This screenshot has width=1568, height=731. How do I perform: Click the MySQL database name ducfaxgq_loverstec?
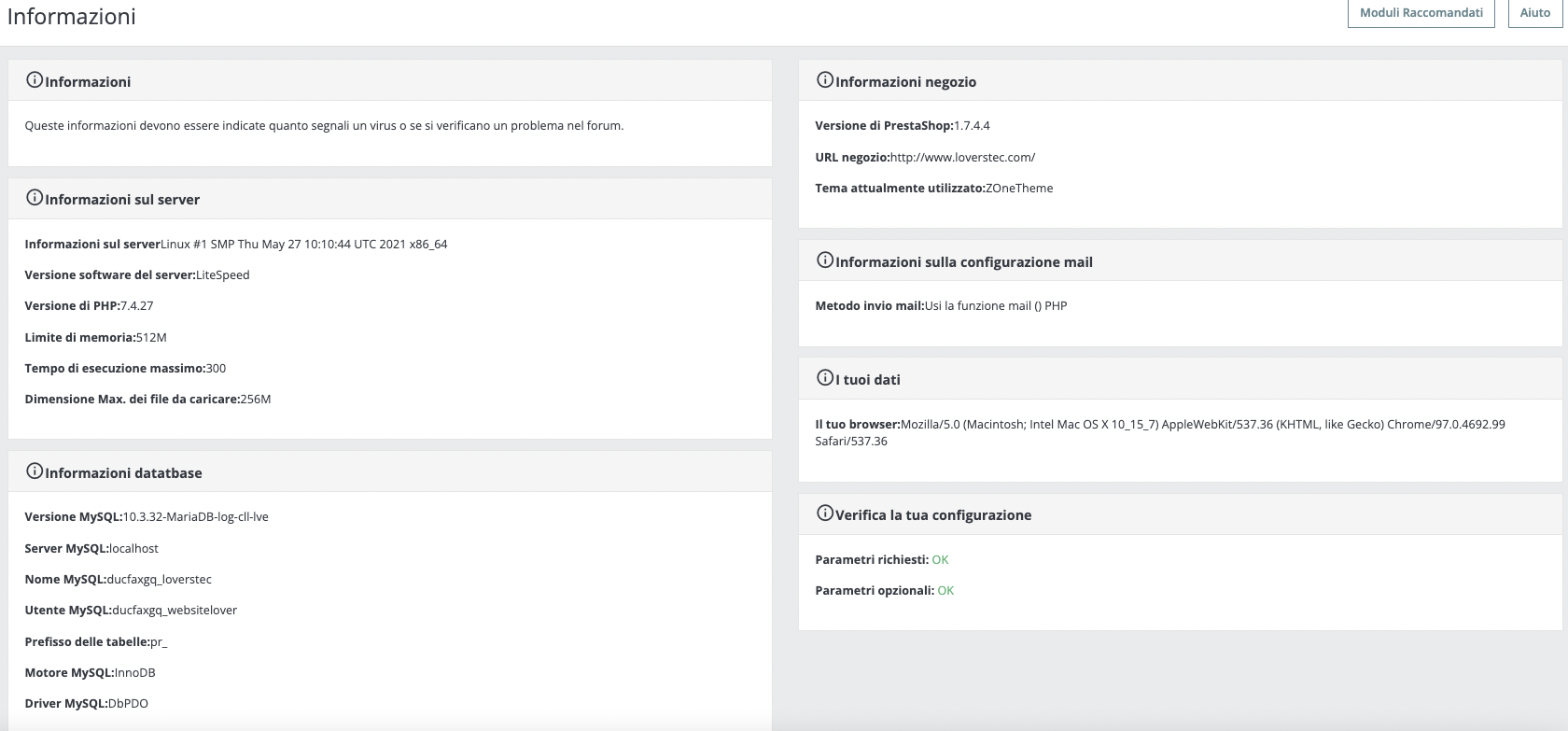coord(161,579)
